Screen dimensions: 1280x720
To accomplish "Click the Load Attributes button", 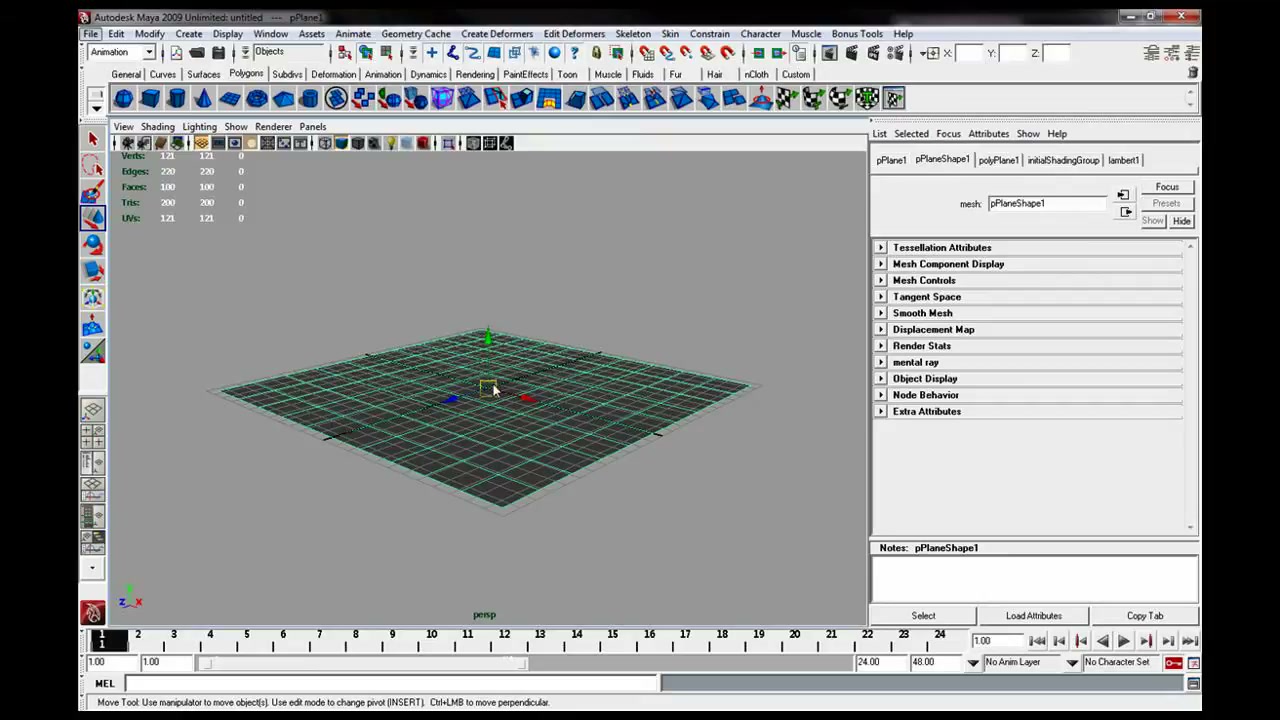I will click(1033, 616).
